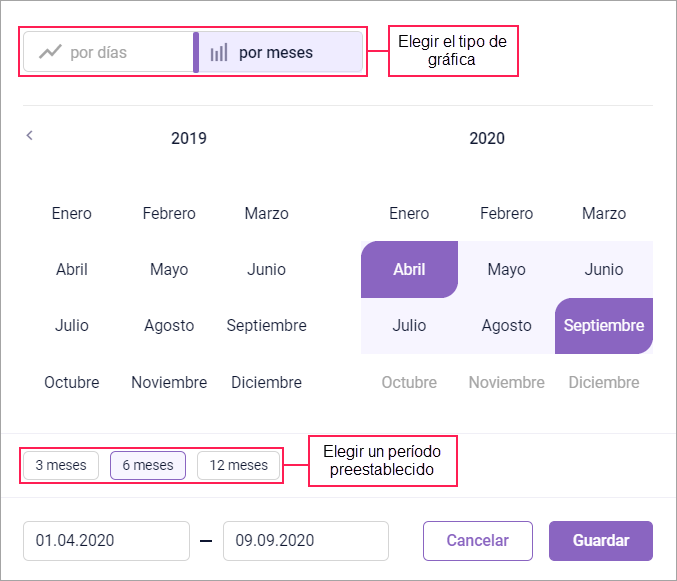The height and width of the screenshot is (581, 677).
Task: Click the end date field 09.09.2020
Action: tap(305, 541)
